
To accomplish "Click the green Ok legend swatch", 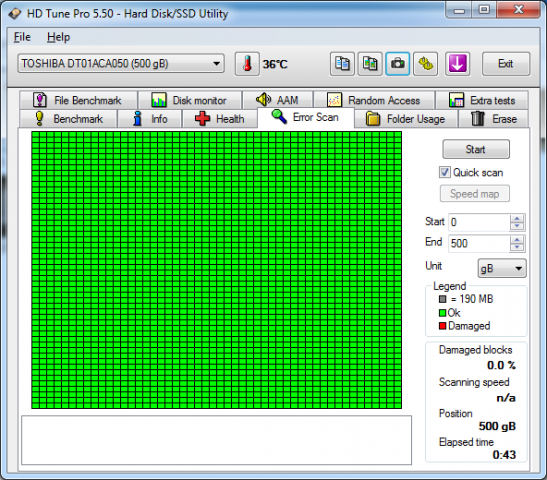I will coord(443,313).
